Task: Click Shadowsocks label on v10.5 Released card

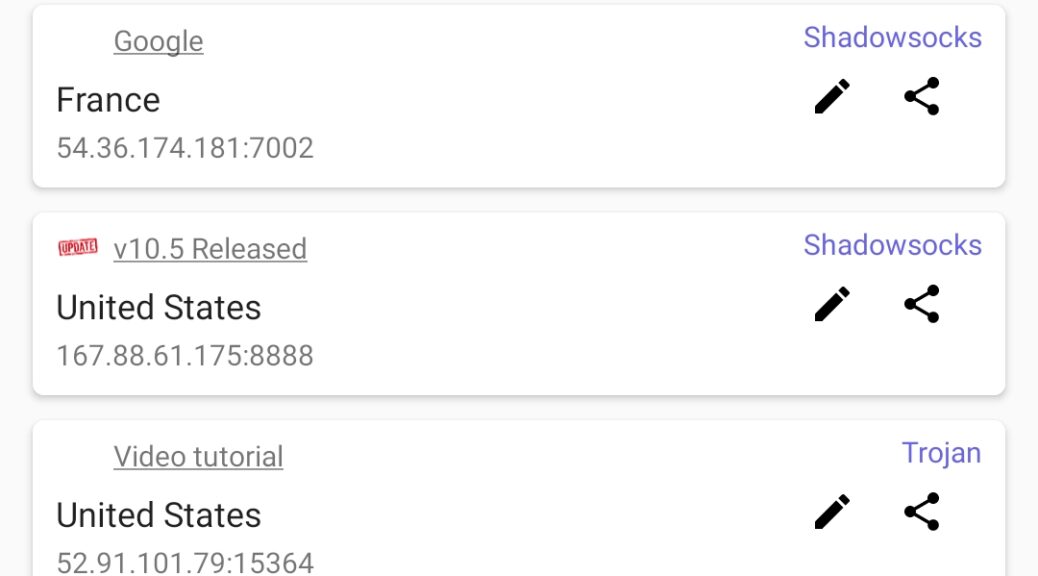Action: pyautogui.click(x=892, y=245)
